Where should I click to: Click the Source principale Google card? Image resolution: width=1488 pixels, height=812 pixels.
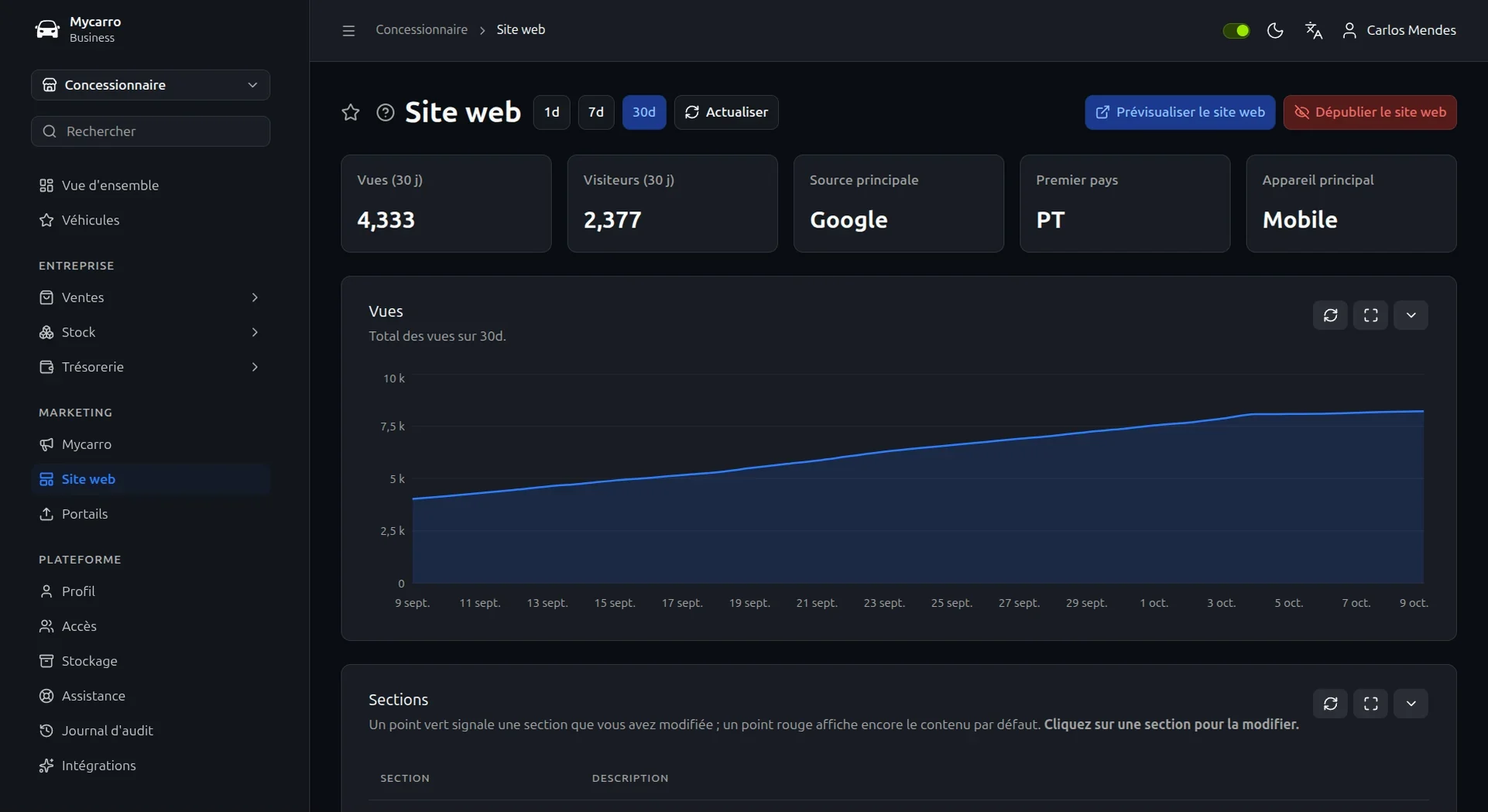coord(899,204)
